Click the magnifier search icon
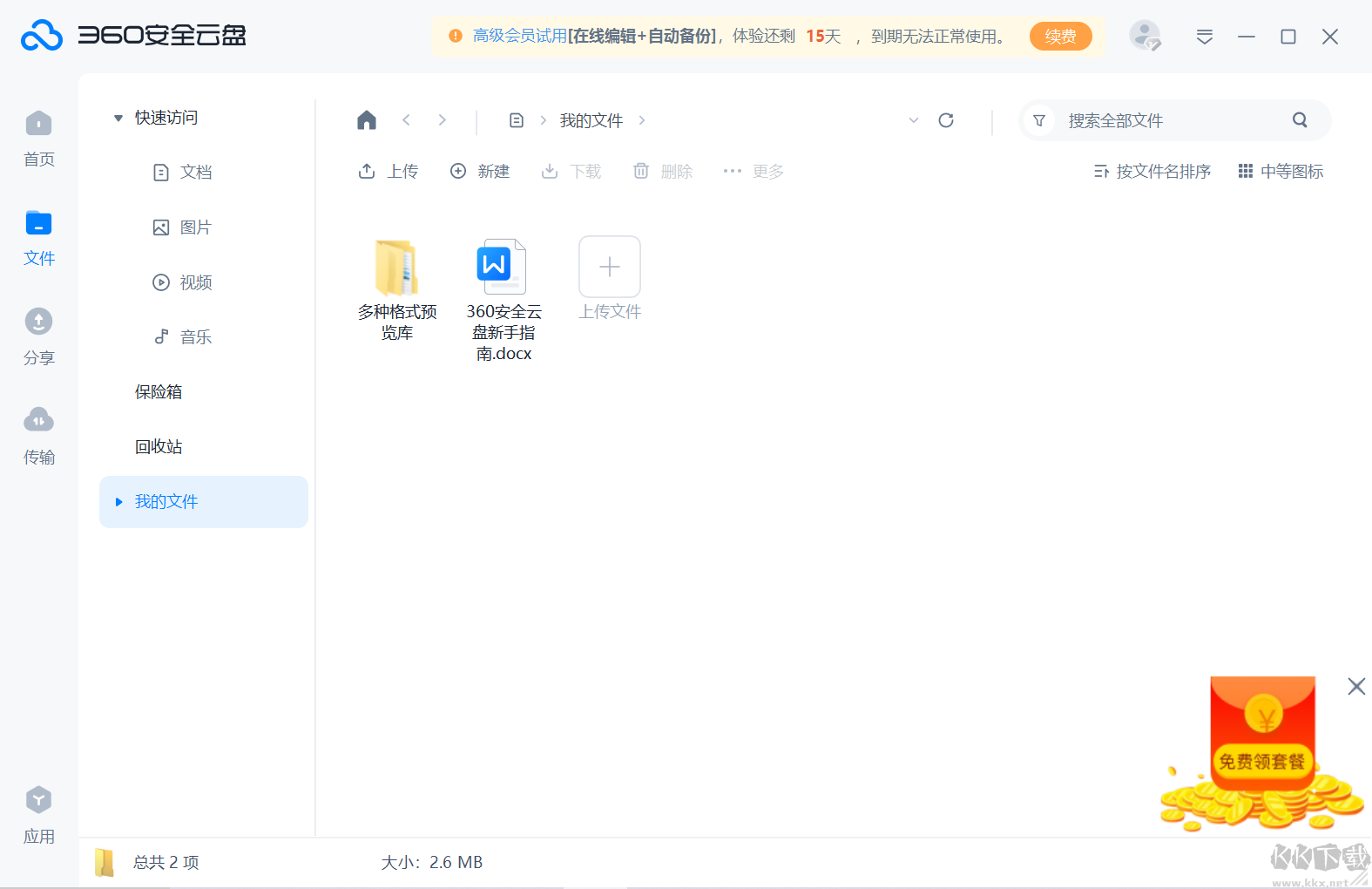The width and height of the screenshot is (1372, 889). (x=1300, y=120)
